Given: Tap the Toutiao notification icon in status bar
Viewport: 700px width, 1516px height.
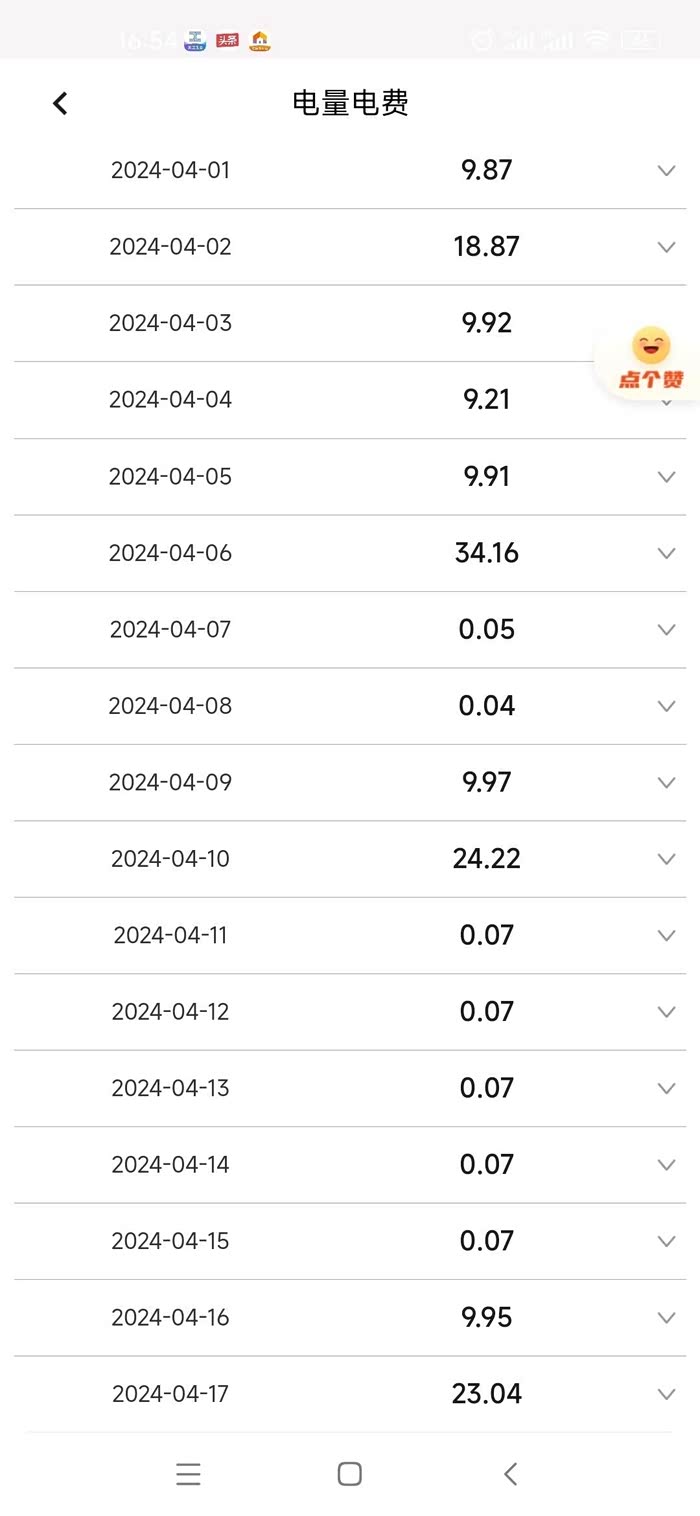Looking at the screenshot, I should pyautogui.click(x=228, y=41).
